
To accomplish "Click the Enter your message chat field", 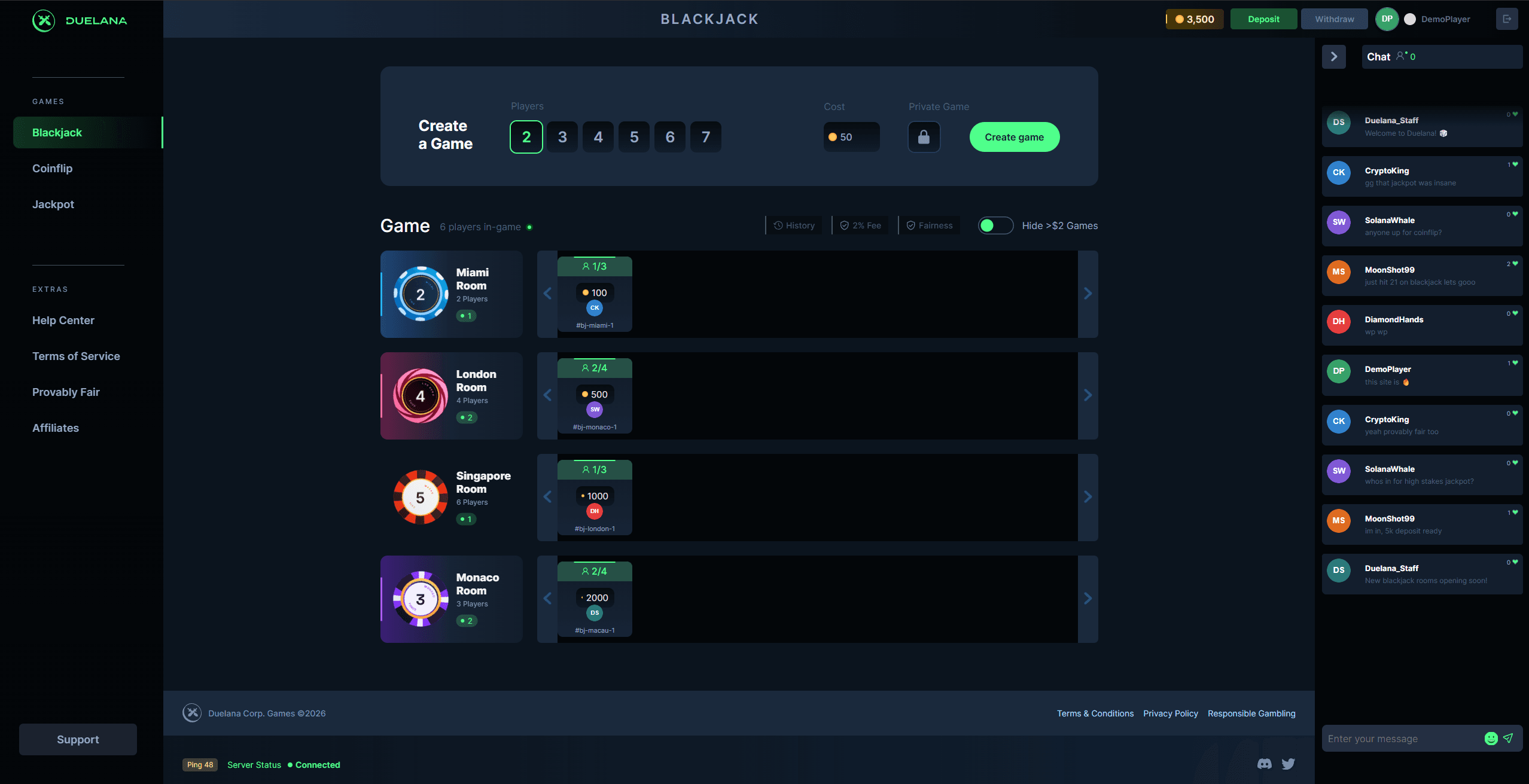I will (1402, 739).
